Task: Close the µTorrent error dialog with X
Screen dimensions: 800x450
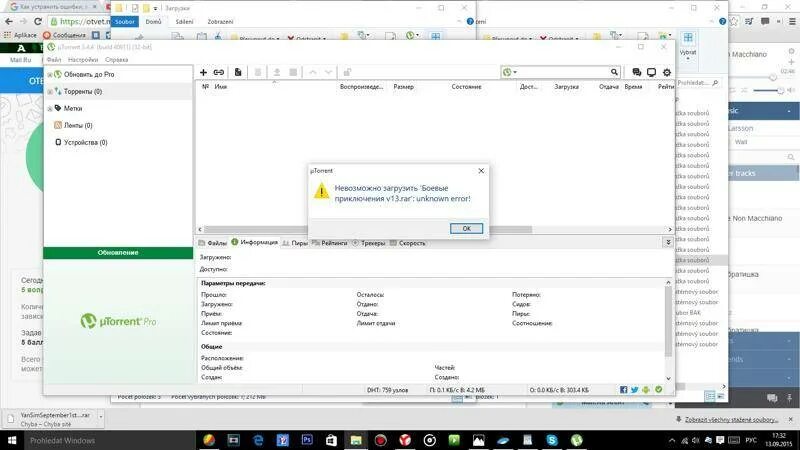Action: tap(481, 171)
